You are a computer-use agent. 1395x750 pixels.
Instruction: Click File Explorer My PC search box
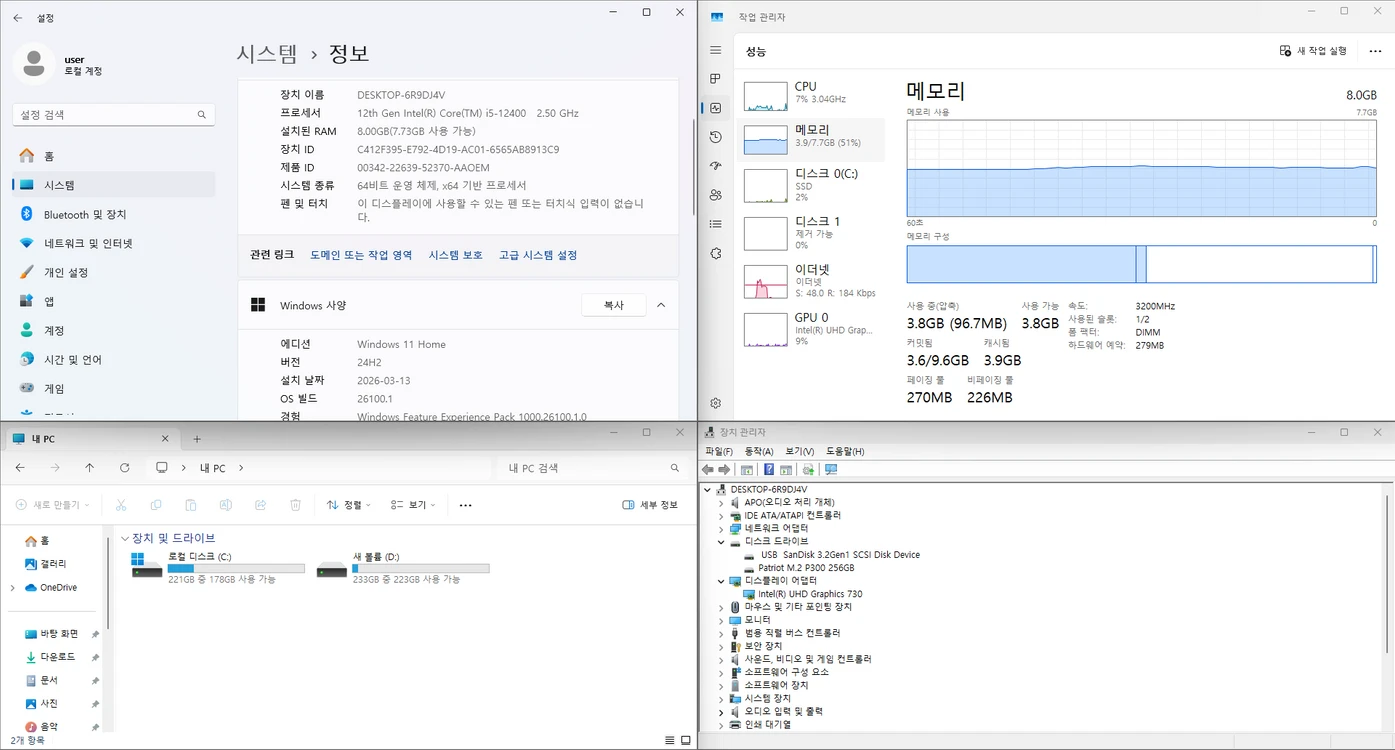click(x=594, y=468)
